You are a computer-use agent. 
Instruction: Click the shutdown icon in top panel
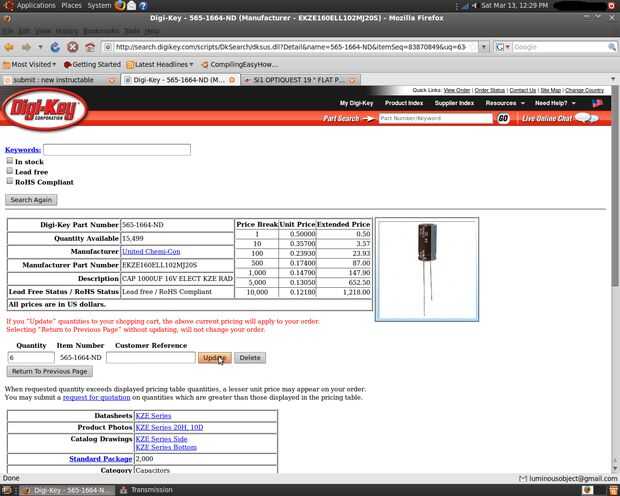click(612, 6)
